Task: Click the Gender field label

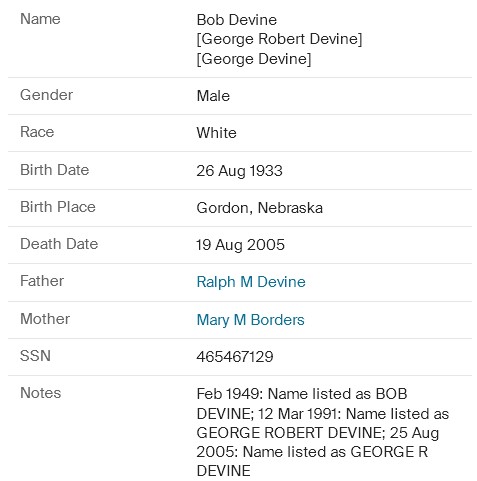Action: pos(46,95)
